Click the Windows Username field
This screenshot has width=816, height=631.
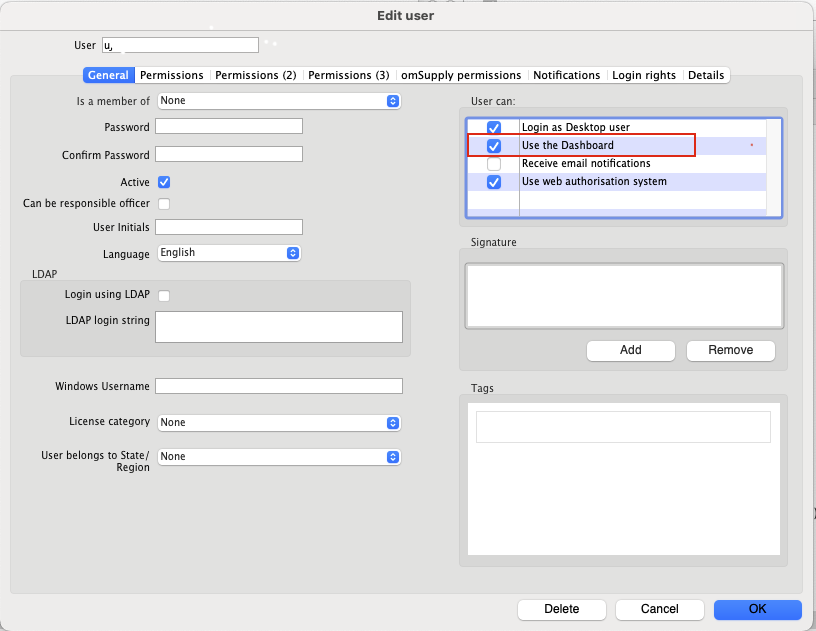tap(279, 386)
